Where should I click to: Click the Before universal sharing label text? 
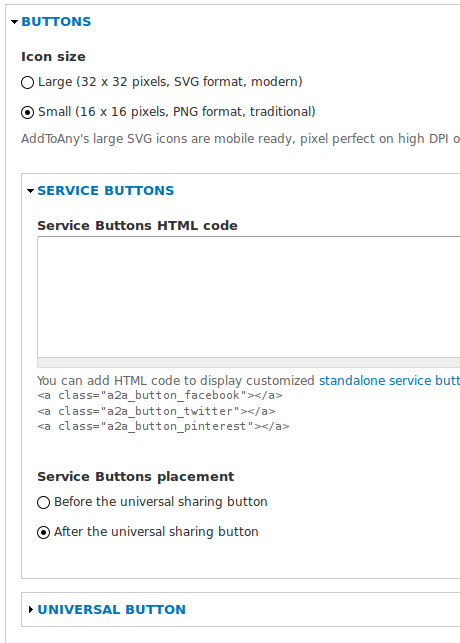point(161,502)
